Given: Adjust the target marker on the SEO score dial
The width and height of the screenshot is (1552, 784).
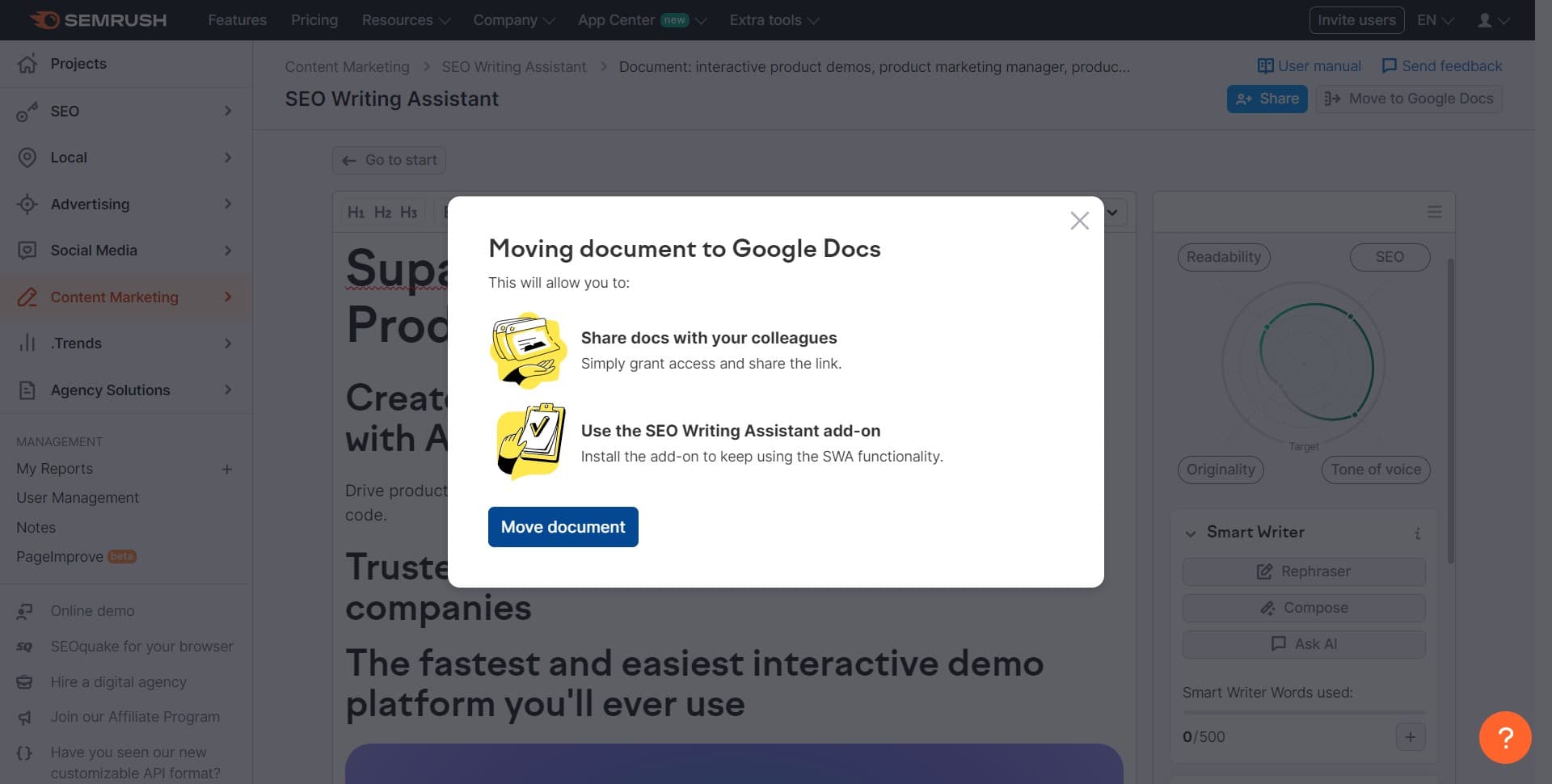Looking at the screenshot, I should coord(1356,414).
